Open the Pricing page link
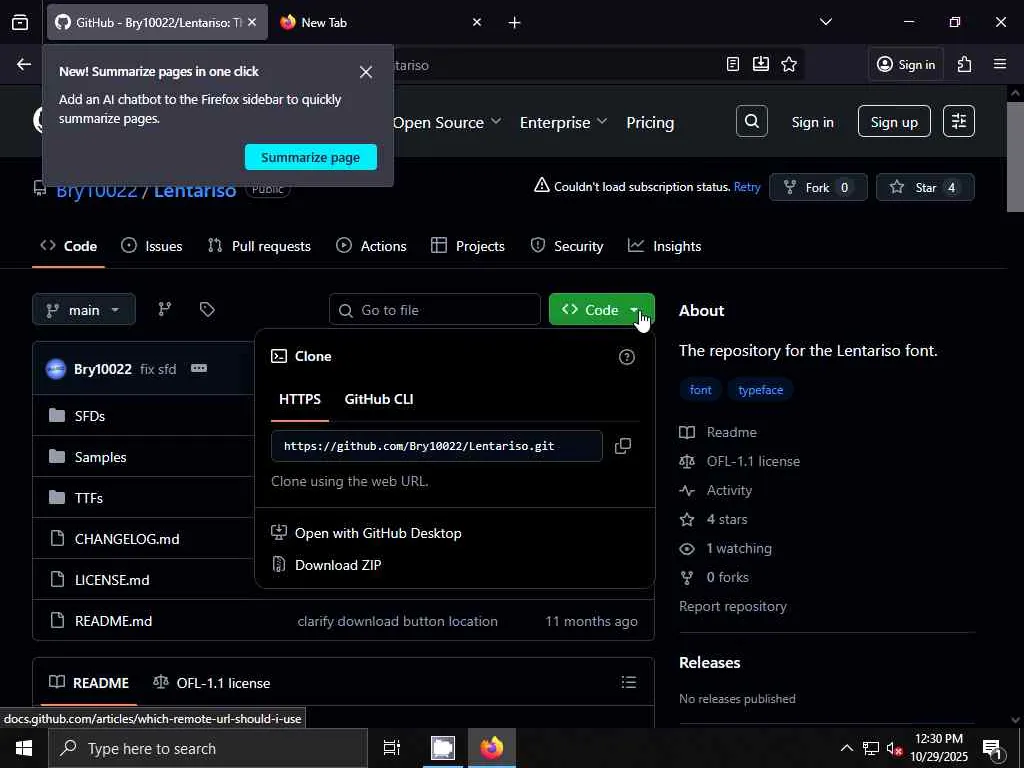This screenshot has height=768, width=1024. [x=650, y=122]
